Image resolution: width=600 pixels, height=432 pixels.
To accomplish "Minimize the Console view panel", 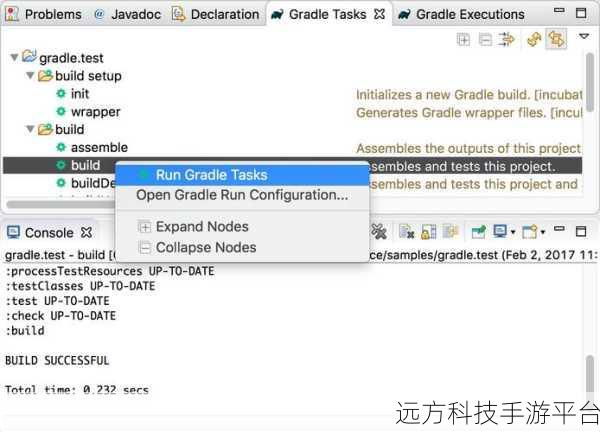I will [x=559, y=228].
